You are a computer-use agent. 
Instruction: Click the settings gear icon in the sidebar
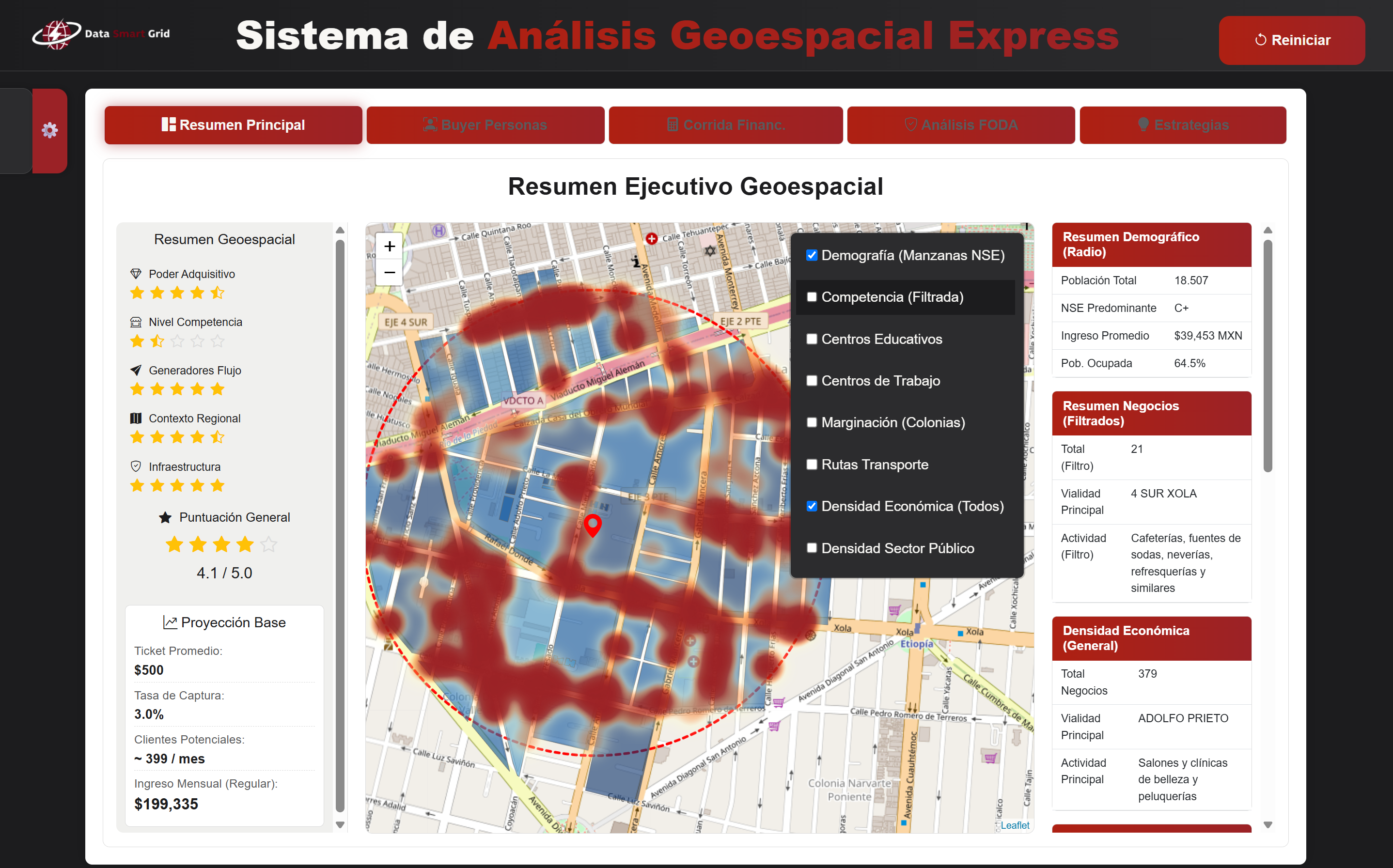(x=50, y=130)
